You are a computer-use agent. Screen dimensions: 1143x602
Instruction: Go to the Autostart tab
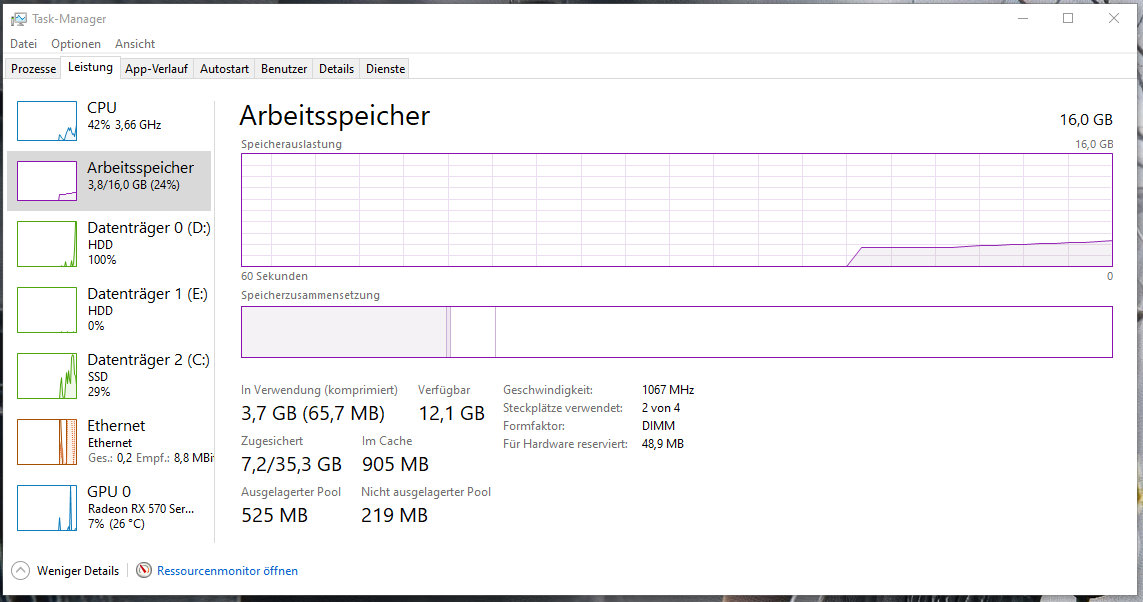point(225,69)
